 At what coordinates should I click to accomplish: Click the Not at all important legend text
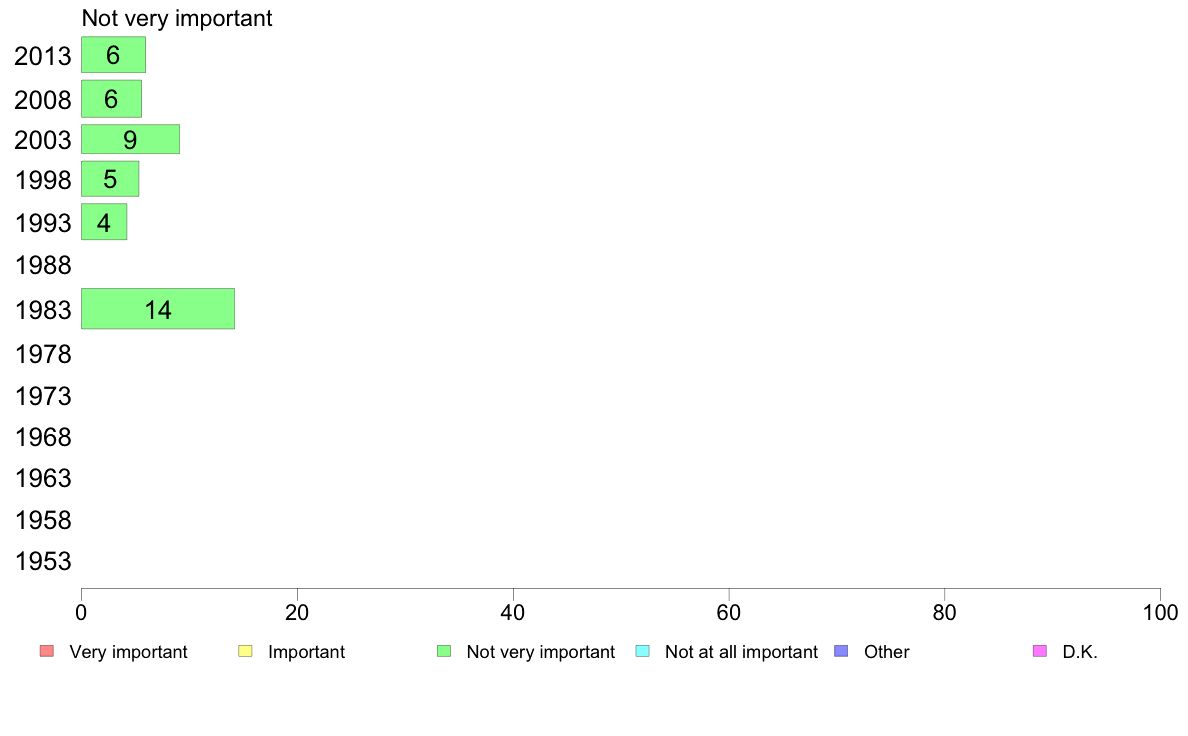pos(741,652)
